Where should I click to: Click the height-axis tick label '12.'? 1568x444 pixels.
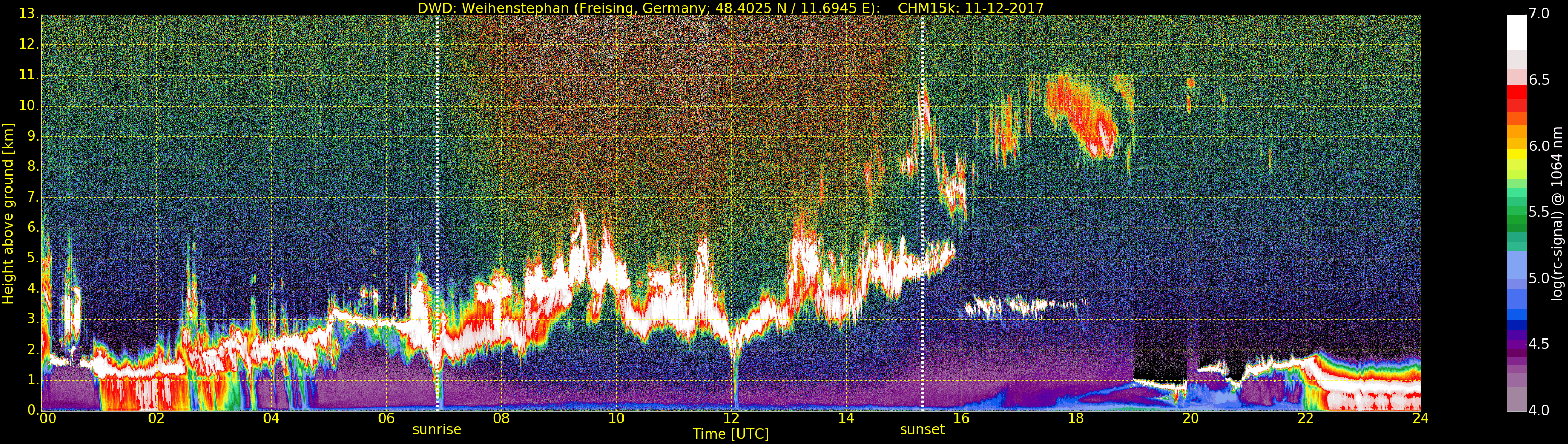(29, 44)
